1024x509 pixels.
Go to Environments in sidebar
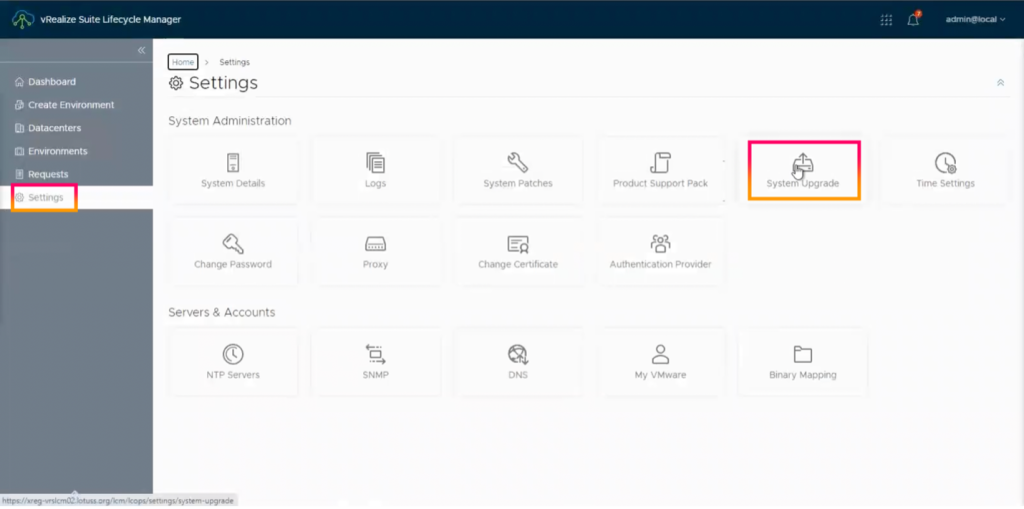coord(57,152)
